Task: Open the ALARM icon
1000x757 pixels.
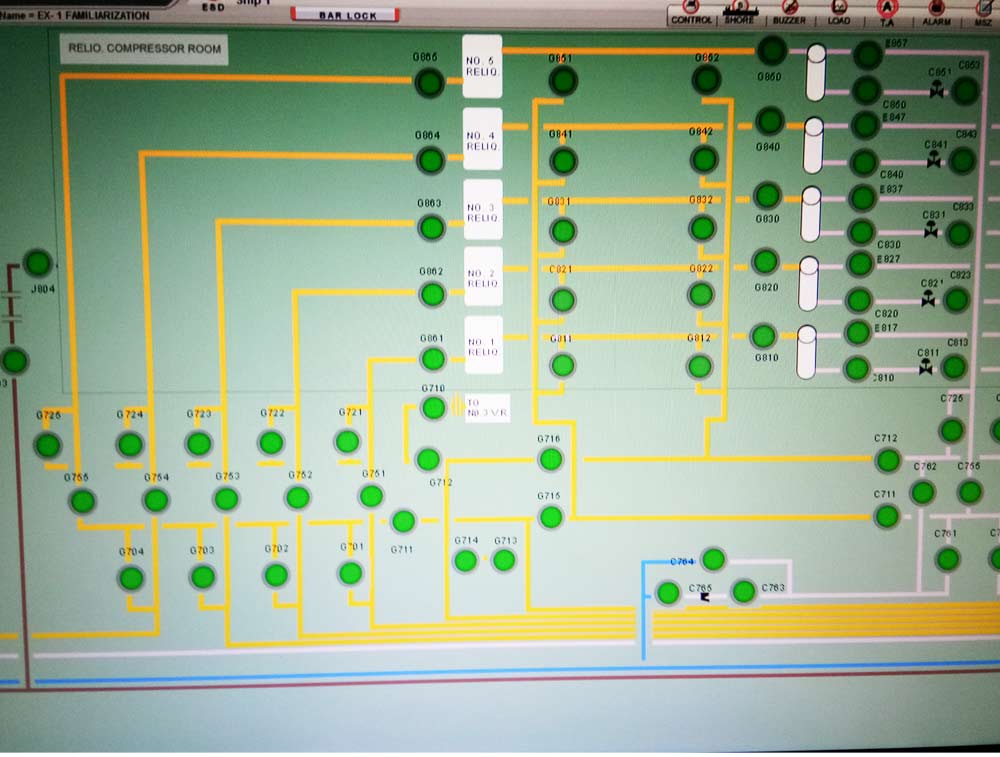Action: pyautogui.click(x=936, y=9)
